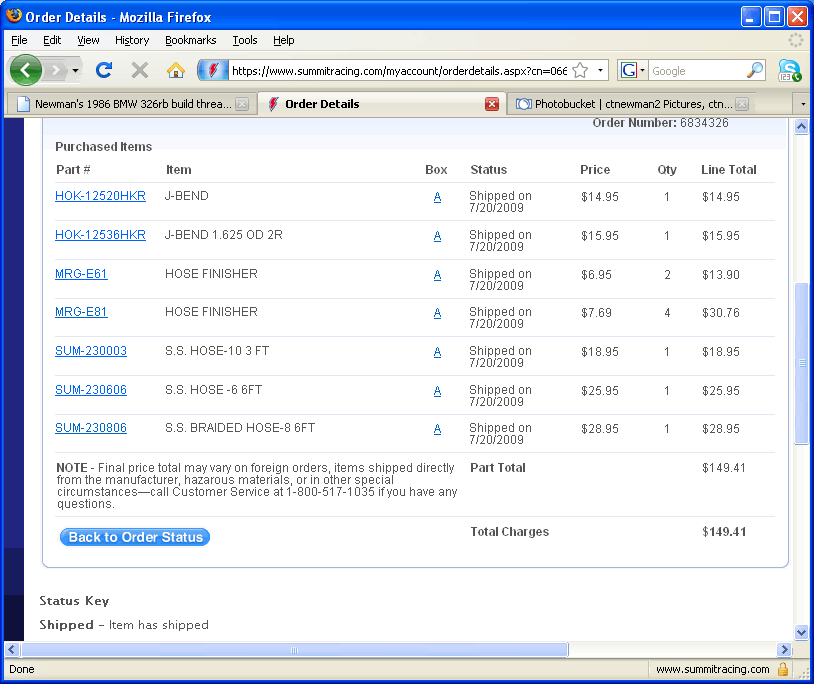This screenshot has width=814, height=684.
Task: Click vertical scrollbar up arrow
Action: click(801, 127)
